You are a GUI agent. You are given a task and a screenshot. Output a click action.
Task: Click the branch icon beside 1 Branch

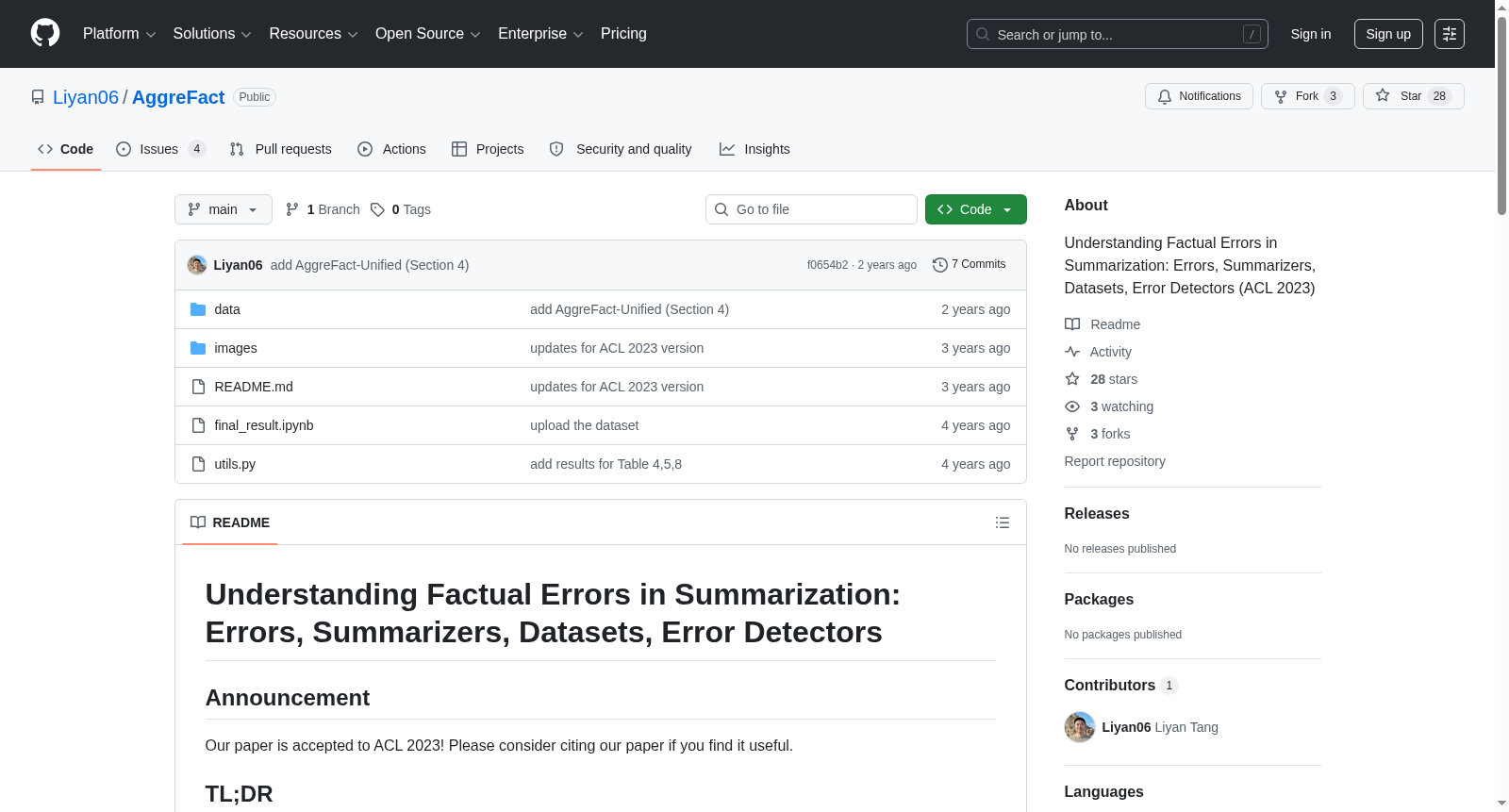(292, 209)
